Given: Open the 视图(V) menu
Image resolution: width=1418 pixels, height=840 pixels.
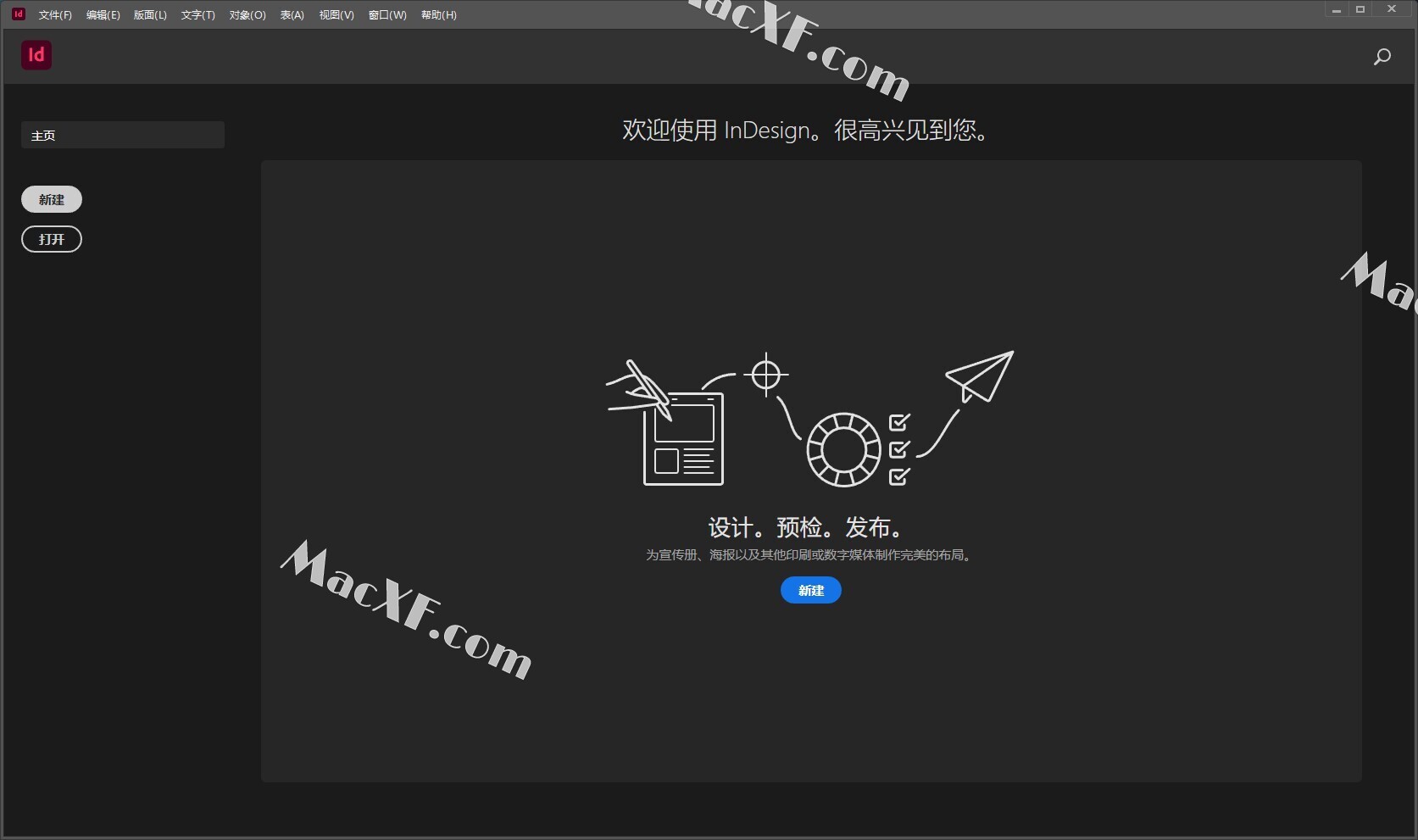Looking at the screenshot, I should (336, 14).
